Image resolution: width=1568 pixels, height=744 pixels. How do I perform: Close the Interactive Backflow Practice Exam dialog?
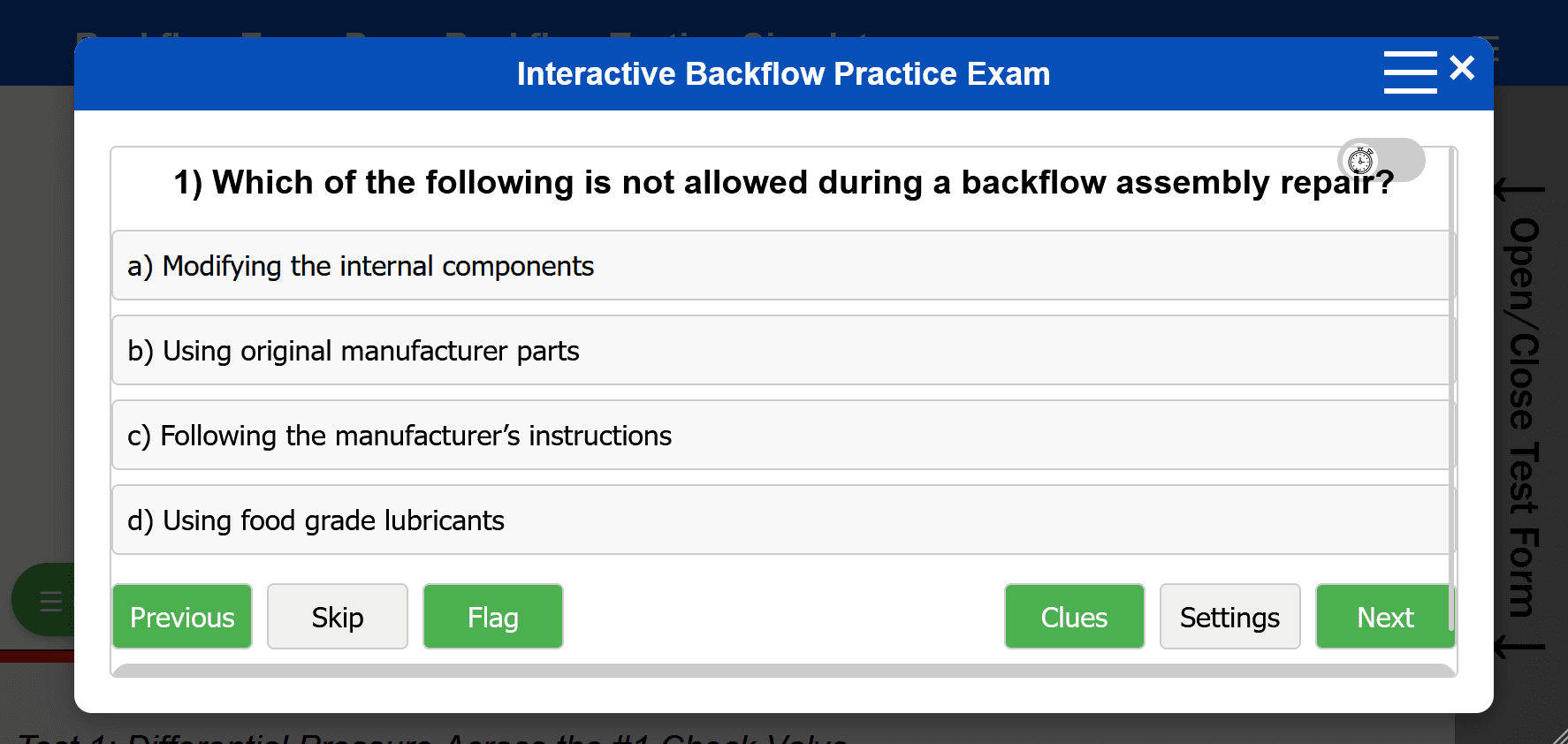point(1463,67)
